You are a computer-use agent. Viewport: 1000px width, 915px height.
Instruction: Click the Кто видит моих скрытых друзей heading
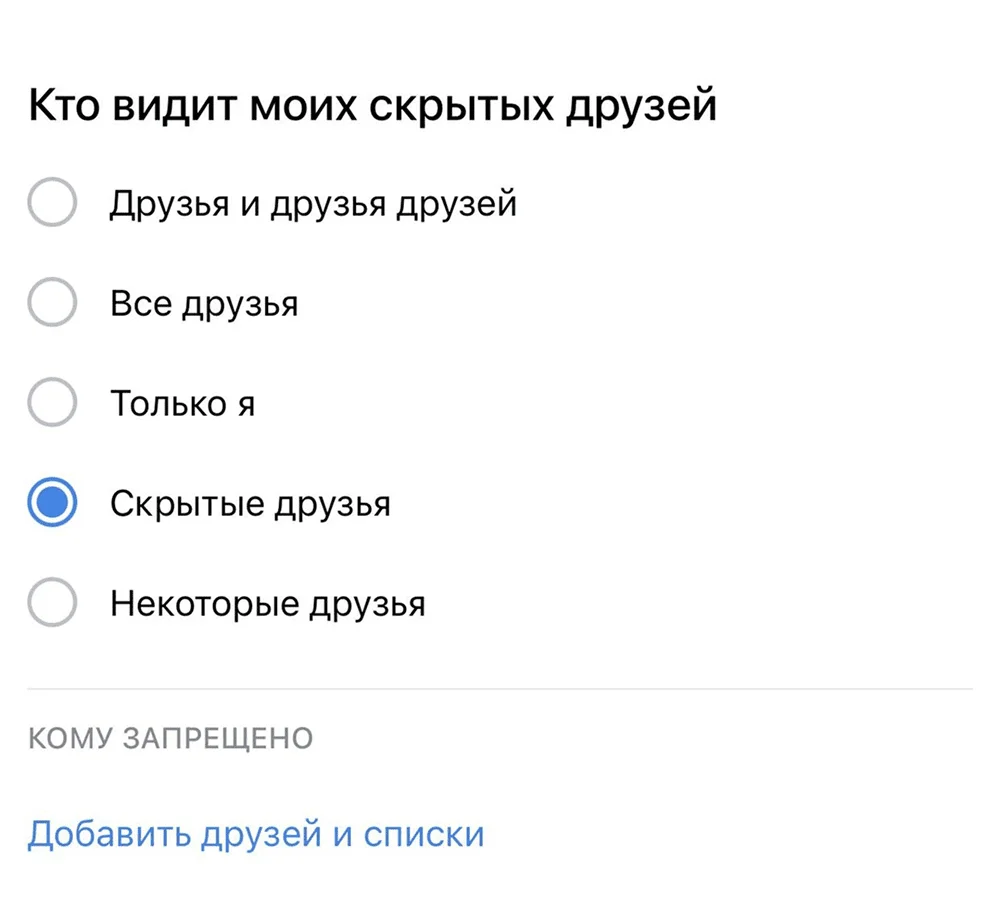click(372, 106)
